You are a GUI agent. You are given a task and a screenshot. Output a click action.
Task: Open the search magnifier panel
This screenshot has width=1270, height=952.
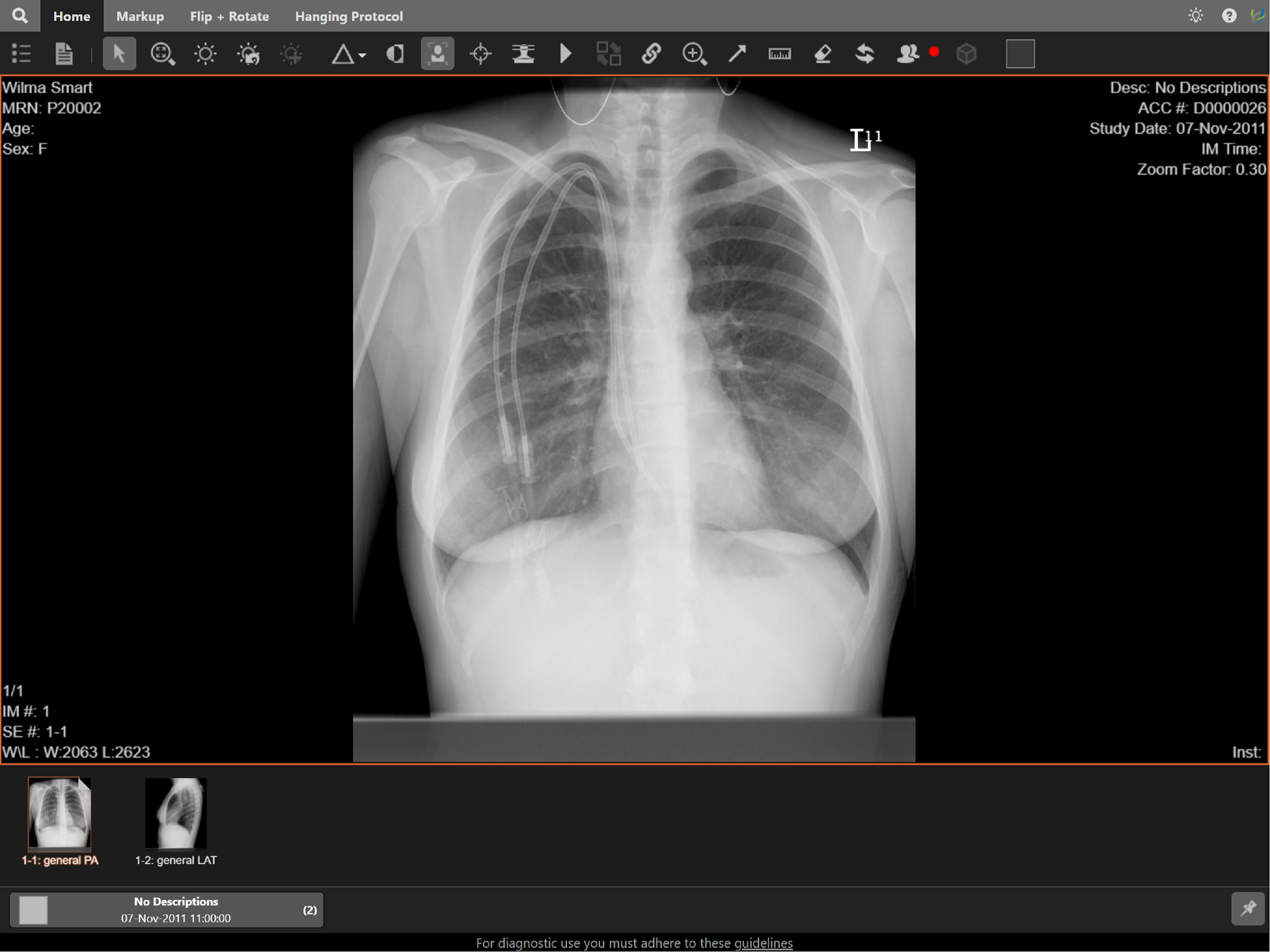point(20,15)
